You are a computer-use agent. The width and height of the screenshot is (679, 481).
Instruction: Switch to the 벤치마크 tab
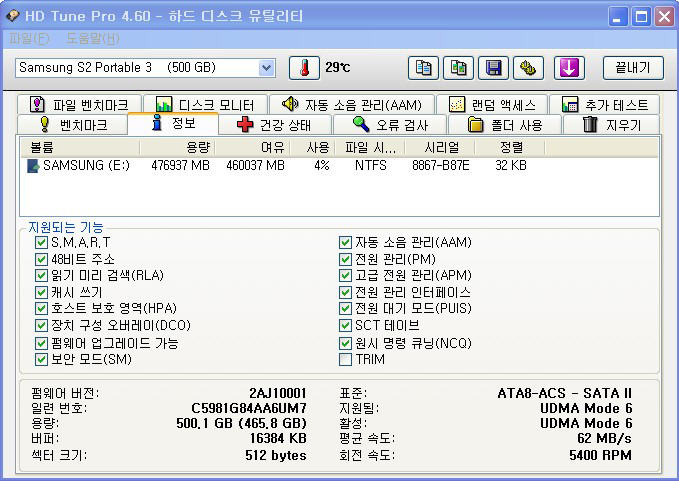pos(72,125)
